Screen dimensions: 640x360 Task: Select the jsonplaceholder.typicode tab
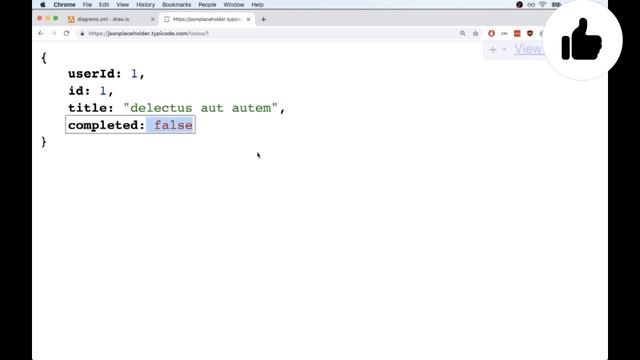coord(207,19)
